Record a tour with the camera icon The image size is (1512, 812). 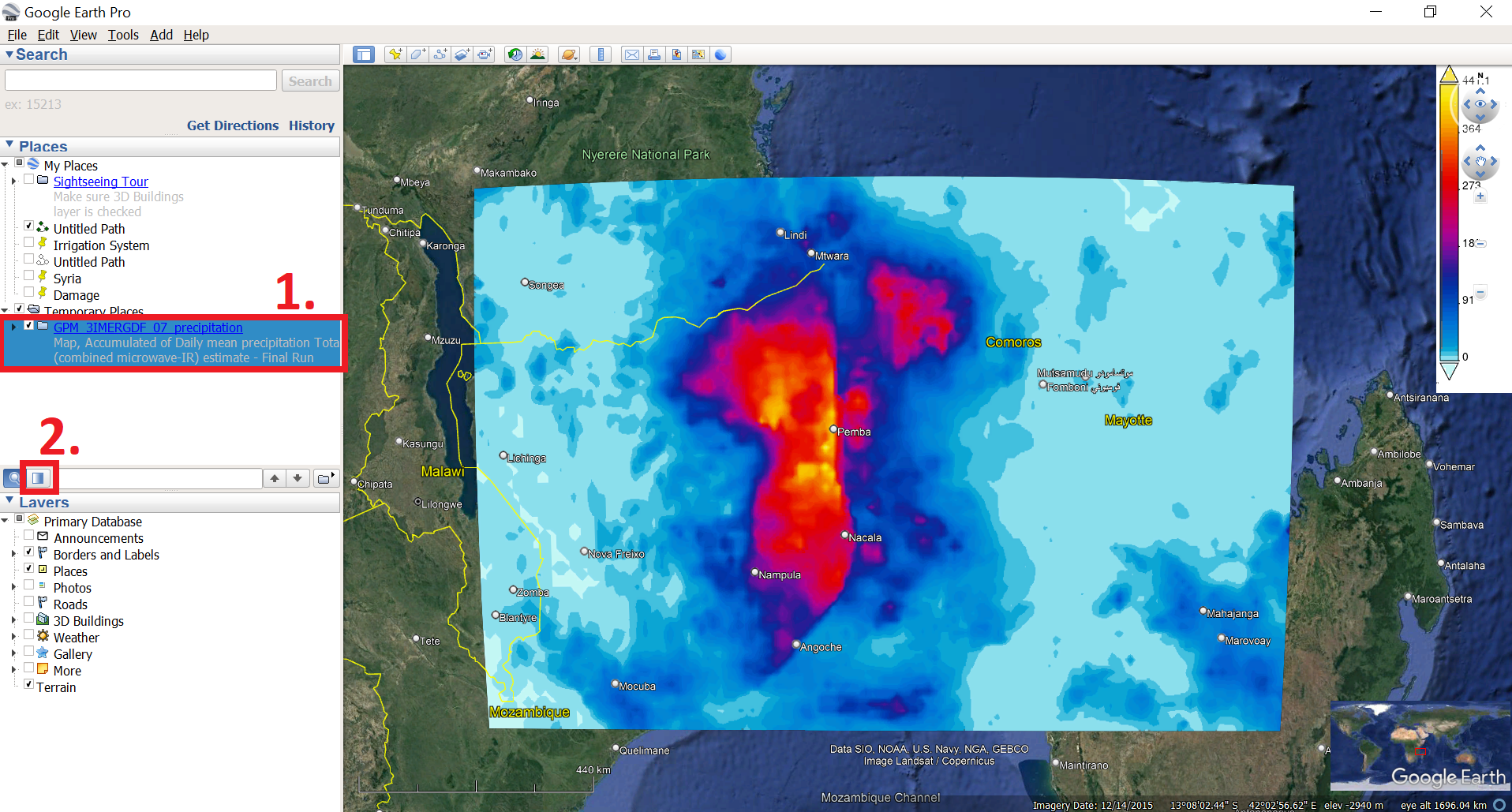(484, 54)
